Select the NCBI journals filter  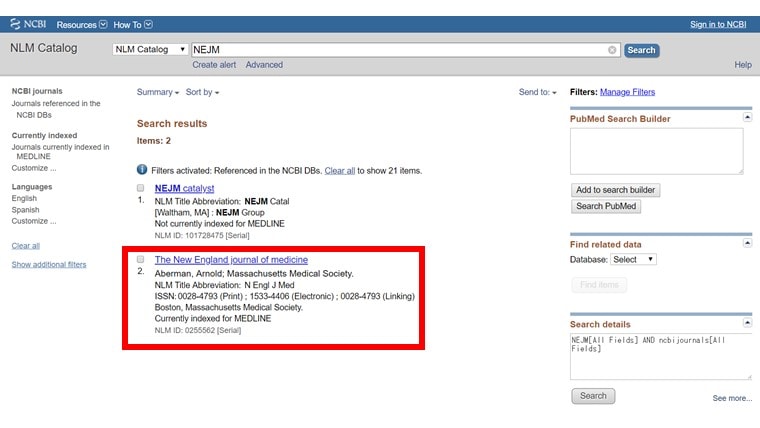pyautogui.click(x=37, y=91)
